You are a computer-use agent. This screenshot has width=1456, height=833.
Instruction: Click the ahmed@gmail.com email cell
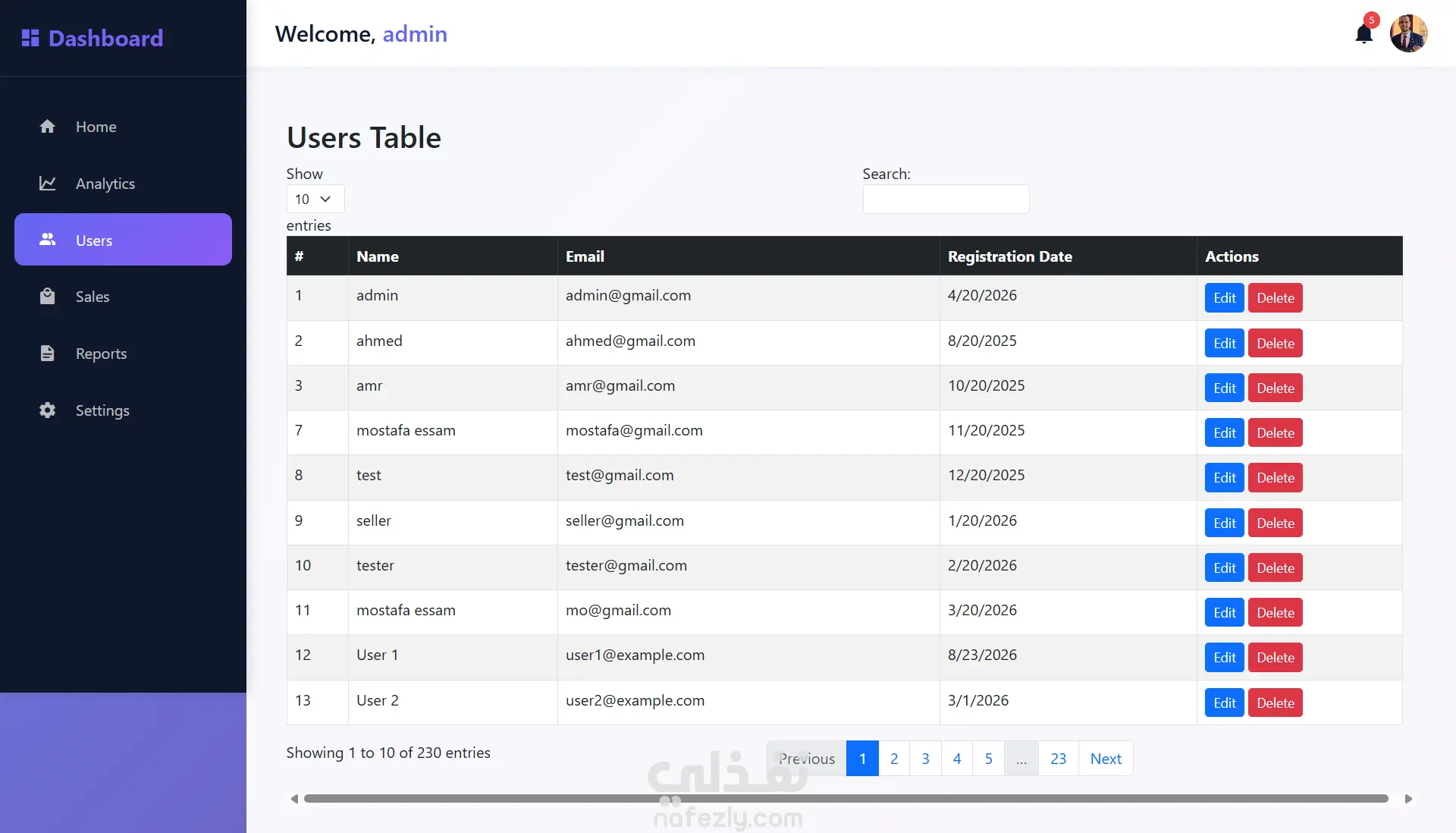click(748, 343)
